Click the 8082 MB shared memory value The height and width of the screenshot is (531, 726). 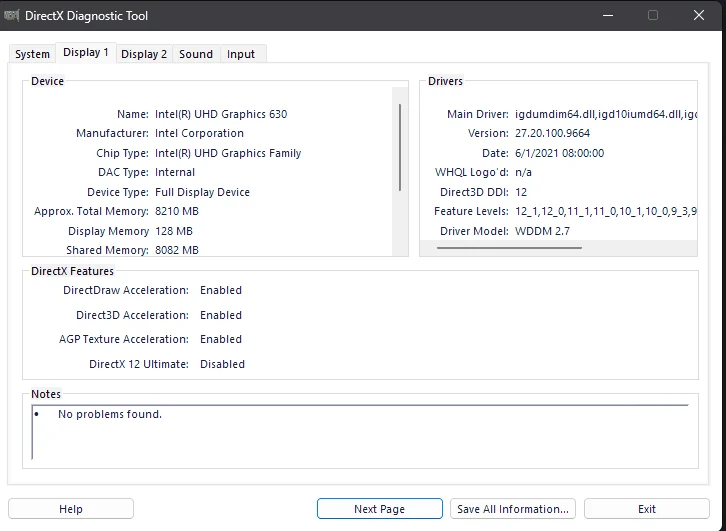pos(176,250)
